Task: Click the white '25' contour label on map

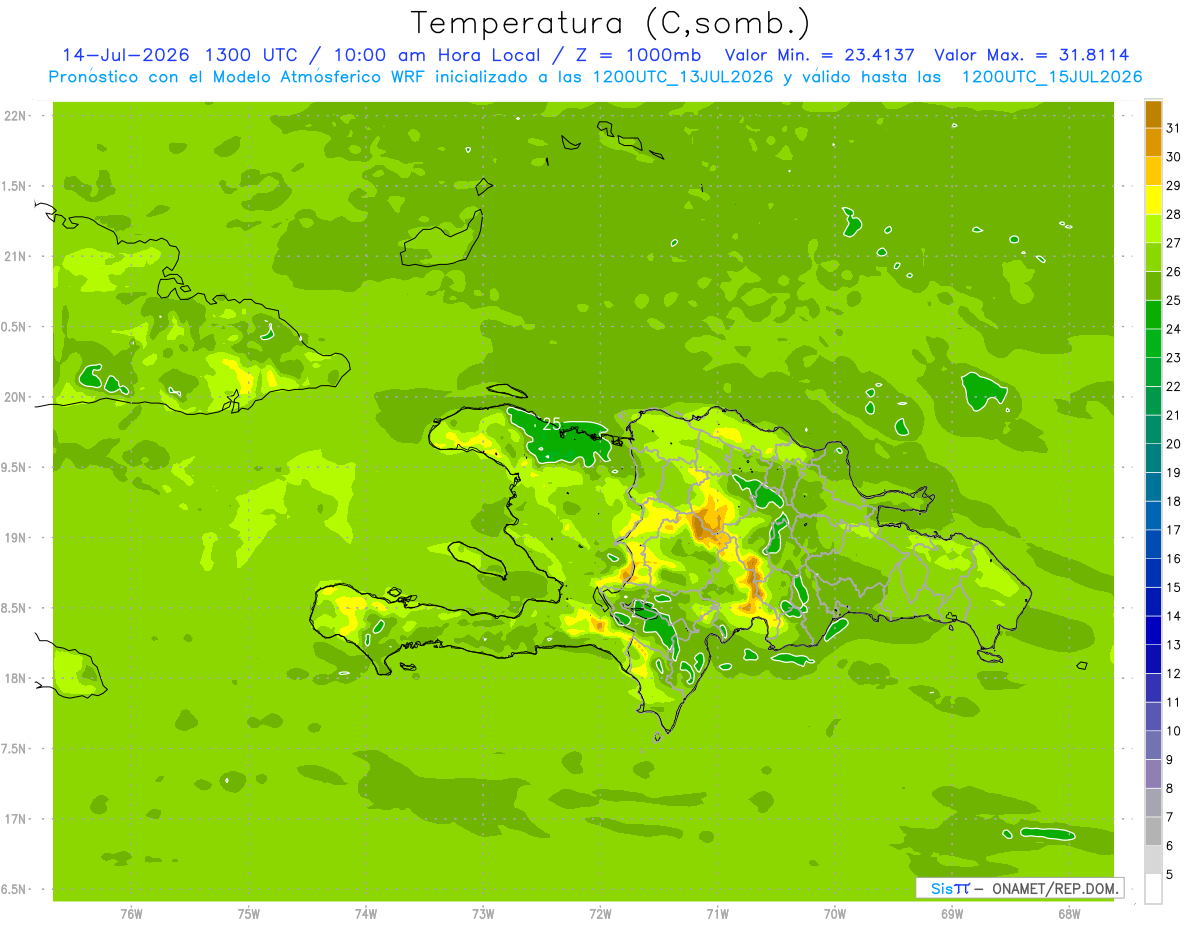Action: point(552,424)
